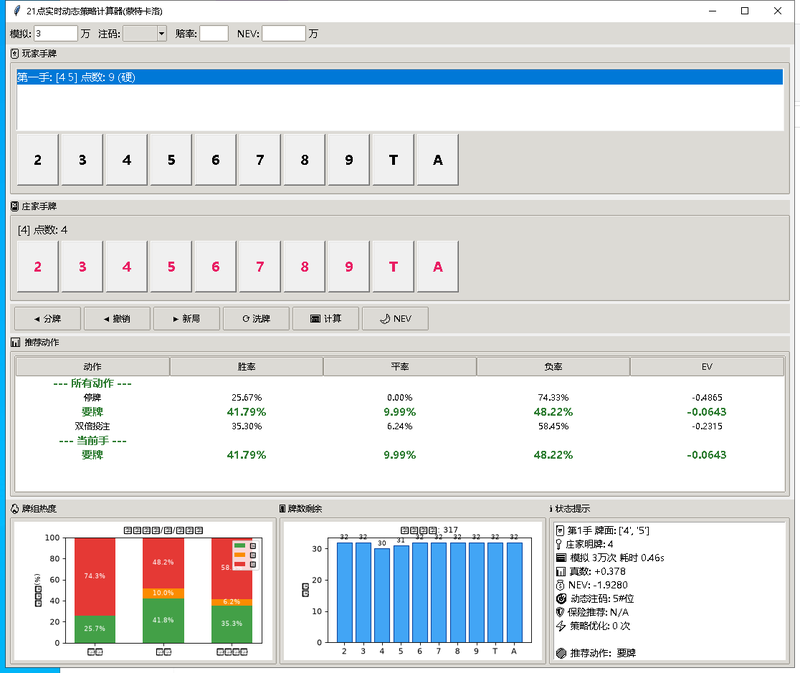Click the 动作 column header

coord(92,367)
